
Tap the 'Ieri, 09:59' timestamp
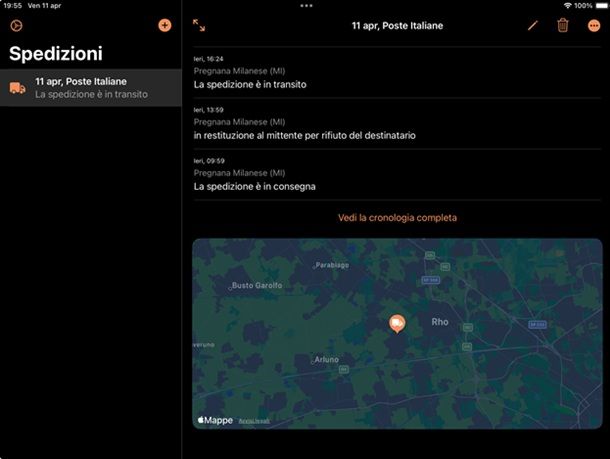(x=209, y=161)
